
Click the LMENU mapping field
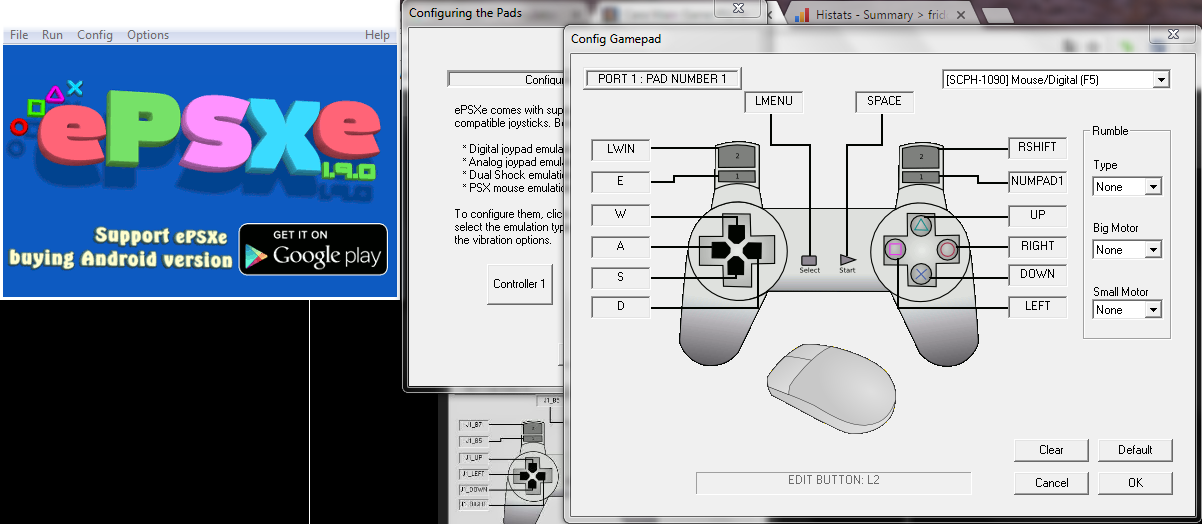pos(774,101)
